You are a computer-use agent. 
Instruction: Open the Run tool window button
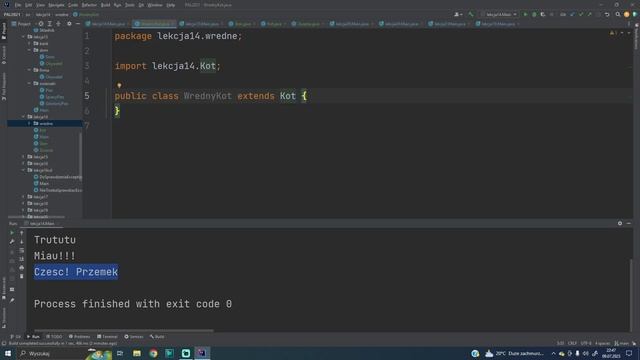point(33,336)
